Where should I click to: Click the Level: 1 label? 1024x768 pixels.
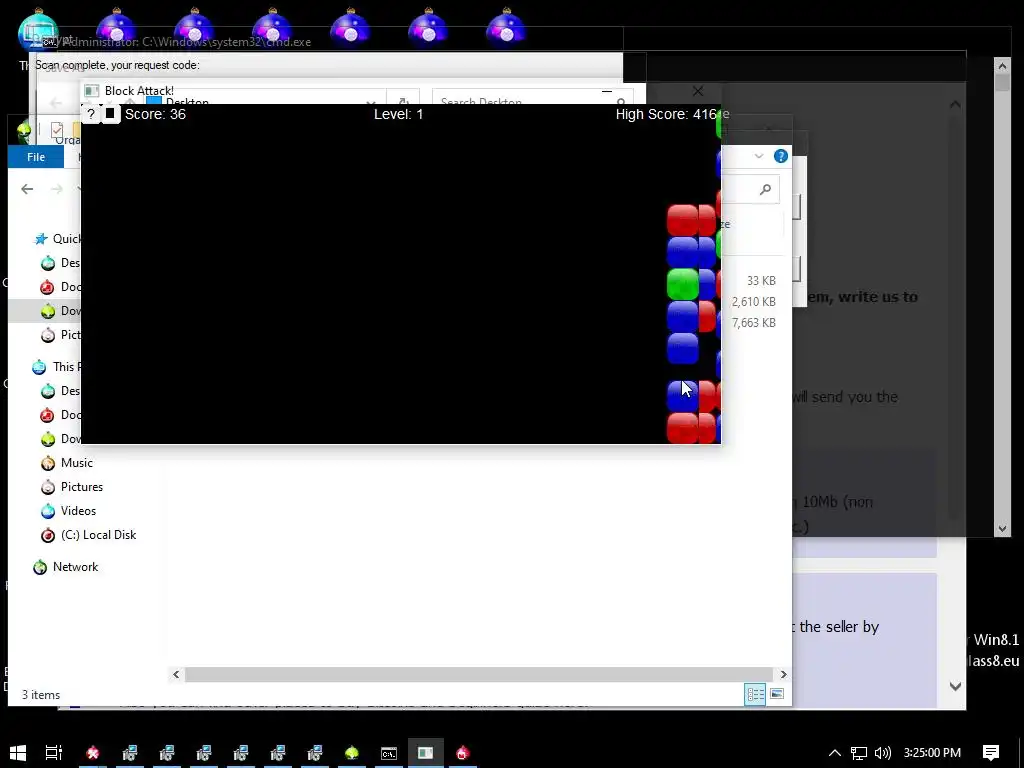pyautogui.click(x=398, y=114)
